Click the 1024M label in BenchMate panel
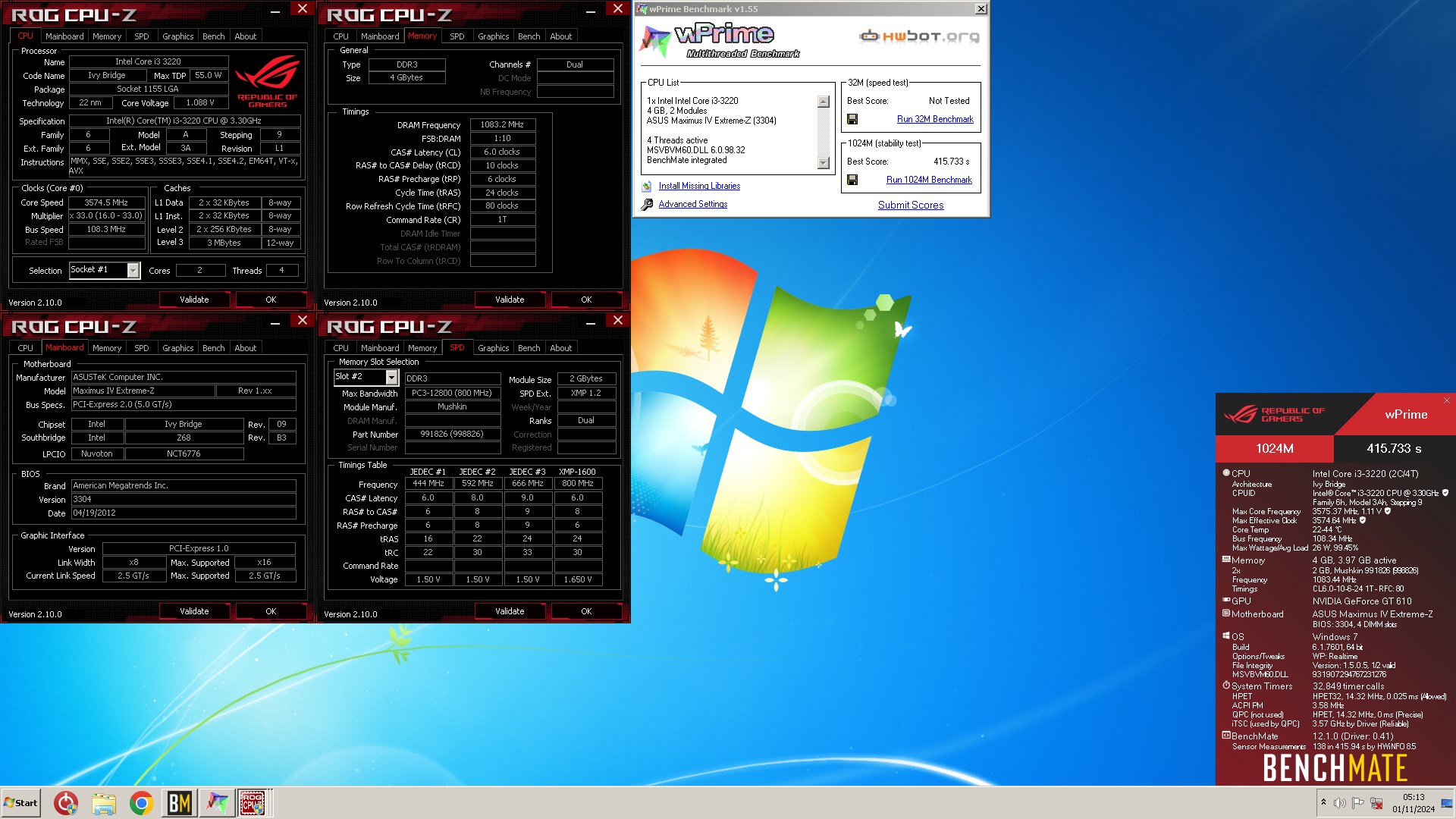 [1275, 448]
